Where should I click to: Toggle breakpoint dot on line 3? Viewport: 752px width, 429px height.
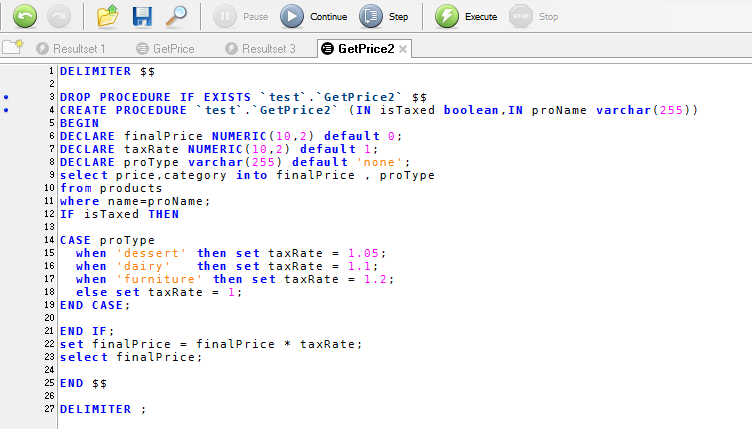coord(6,97)
